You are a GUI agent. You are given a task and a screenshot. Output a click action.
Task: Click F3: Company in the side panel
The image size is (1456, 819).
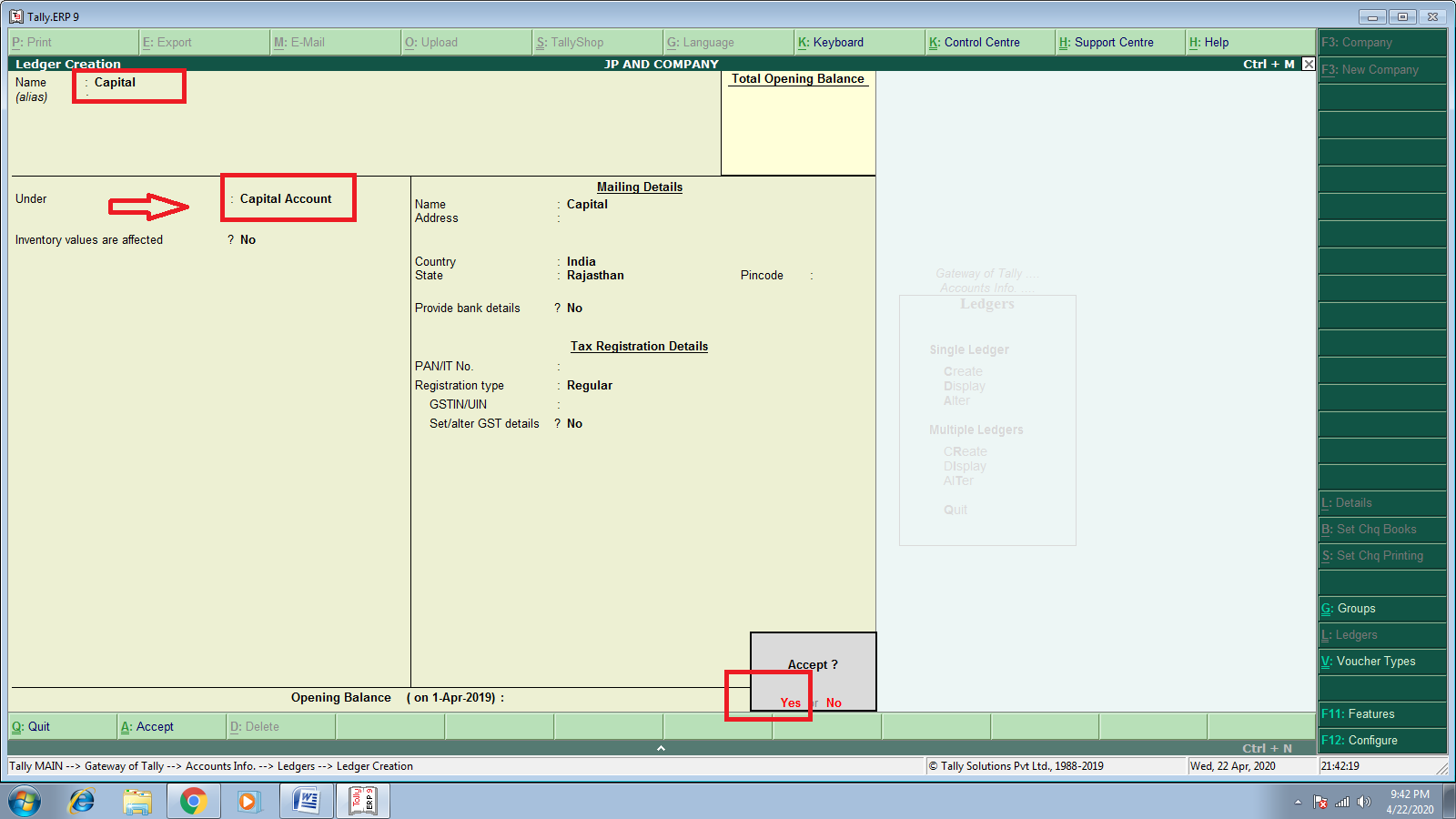click(x=1382, y=42)
